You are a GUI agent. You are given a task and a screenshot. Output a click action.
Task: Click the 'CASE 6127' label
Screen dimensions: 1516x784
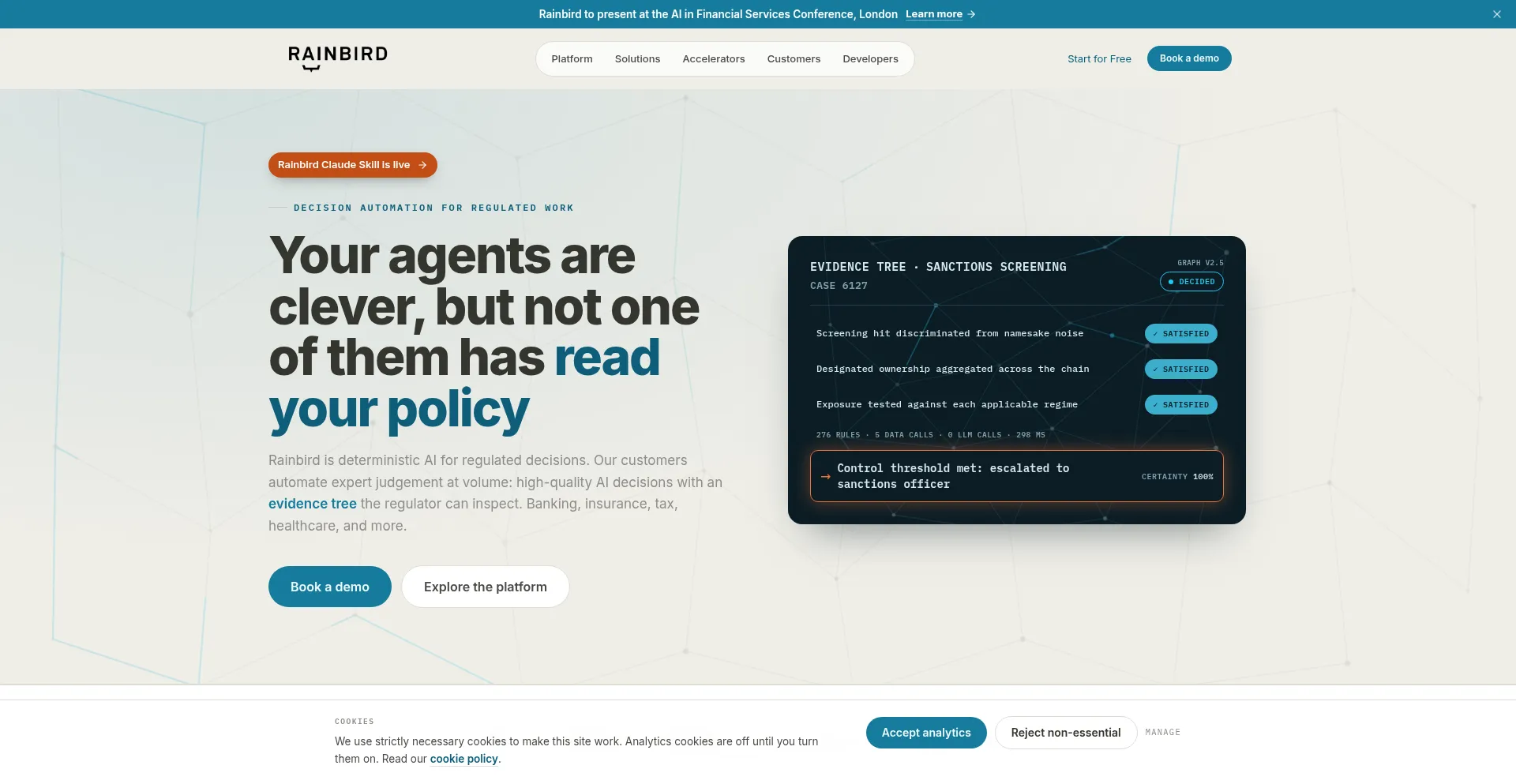839,286
